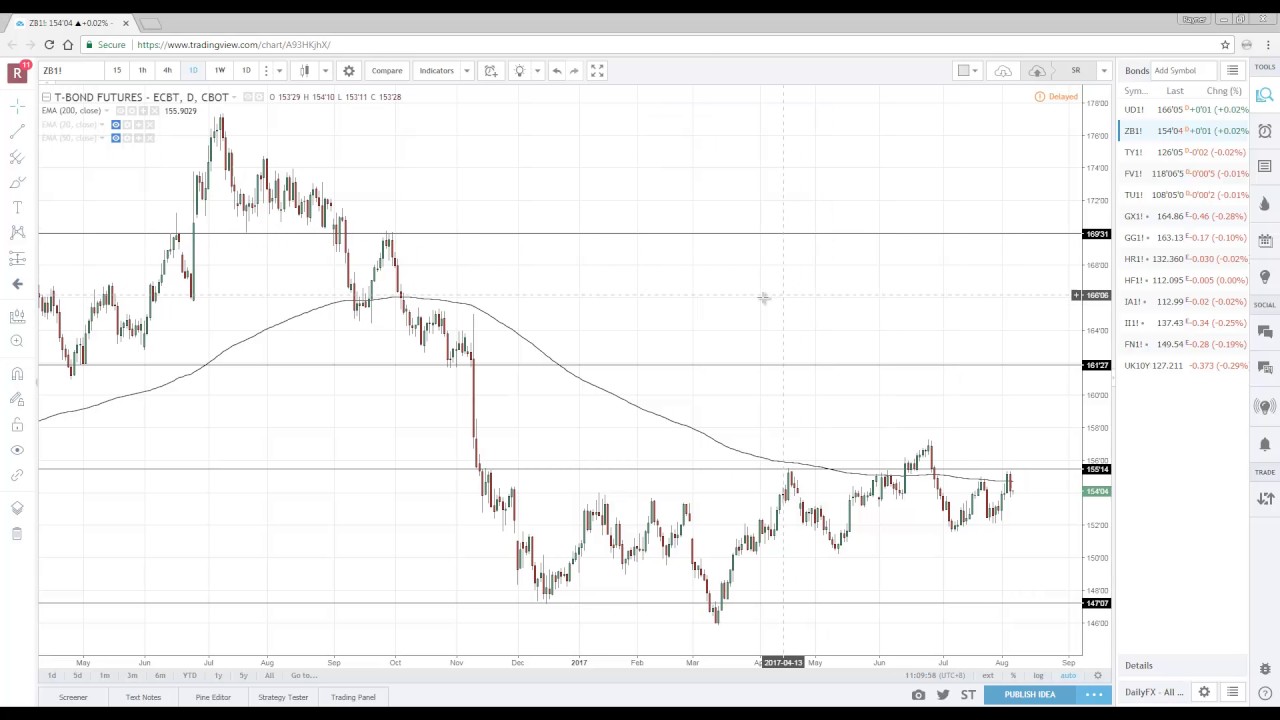Toggle percent scale option
Image resolution: width=1280 pixels, height=720 pixels.
(1013, 676)
